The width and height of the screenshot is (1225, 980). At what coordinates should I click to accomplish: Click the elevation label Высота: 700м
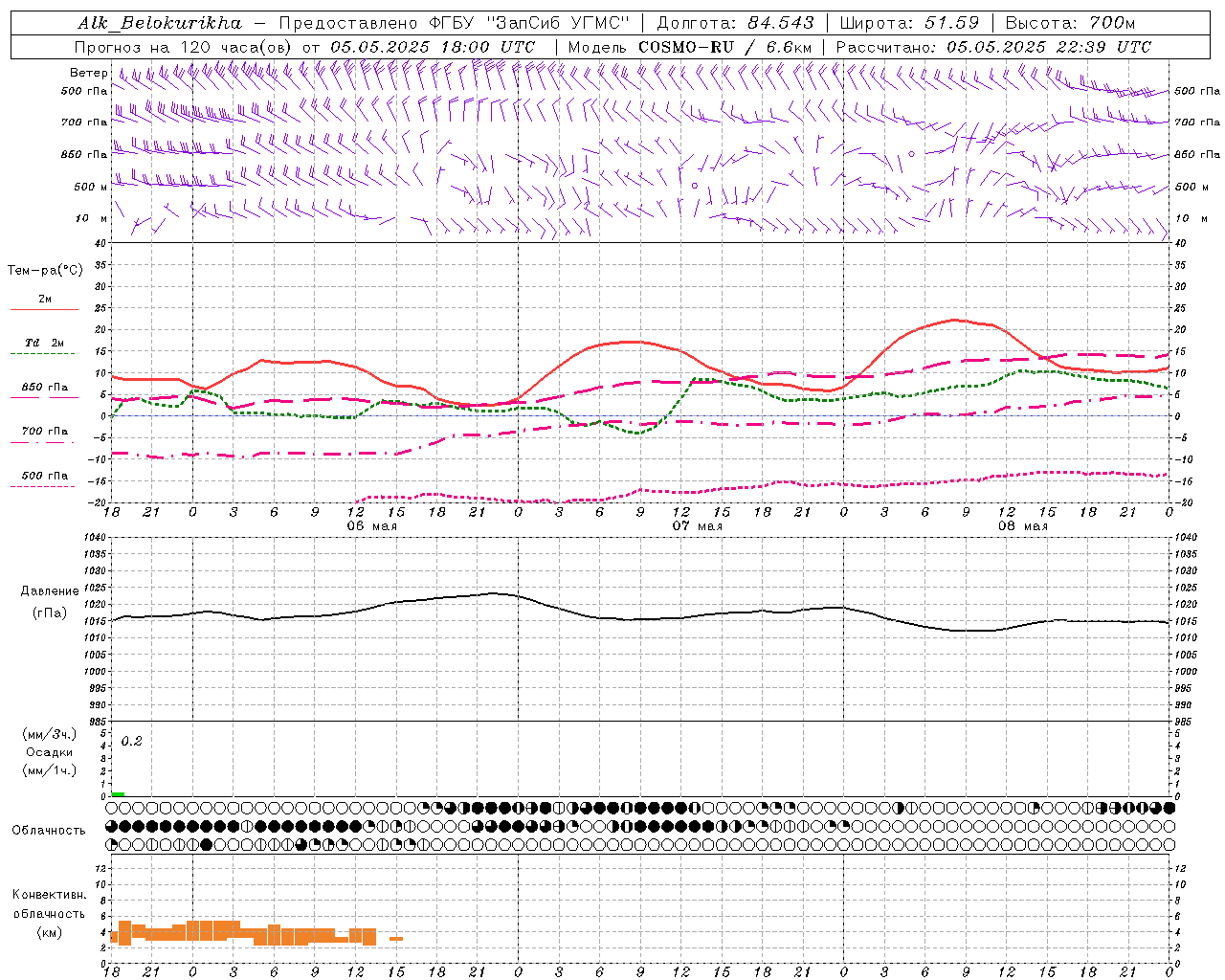pos(1071,23)
